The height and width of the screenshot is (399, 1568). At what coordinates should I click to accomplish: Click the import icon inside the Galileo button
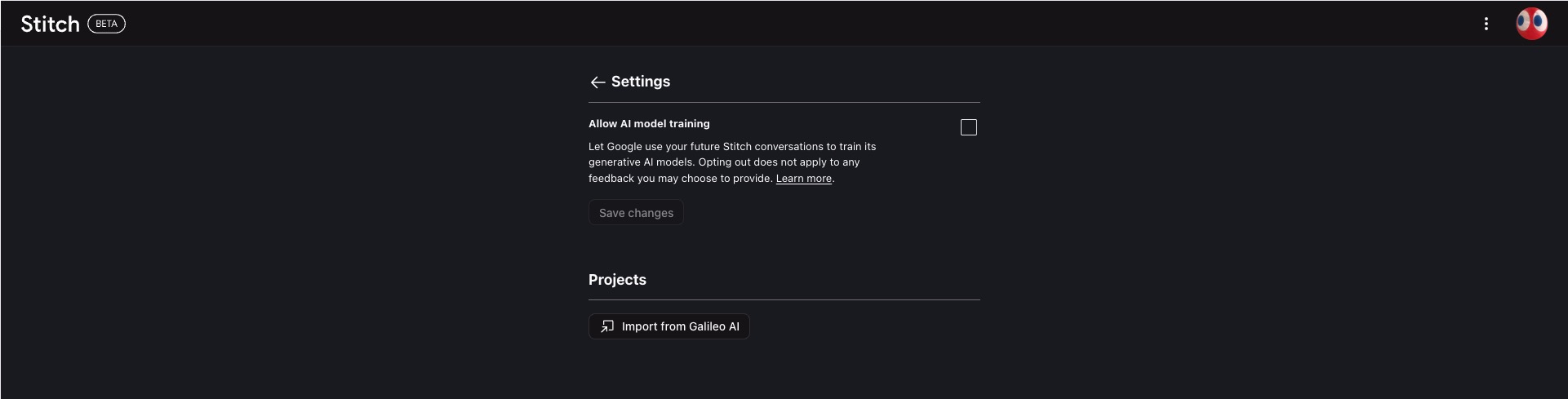(607, 326)
